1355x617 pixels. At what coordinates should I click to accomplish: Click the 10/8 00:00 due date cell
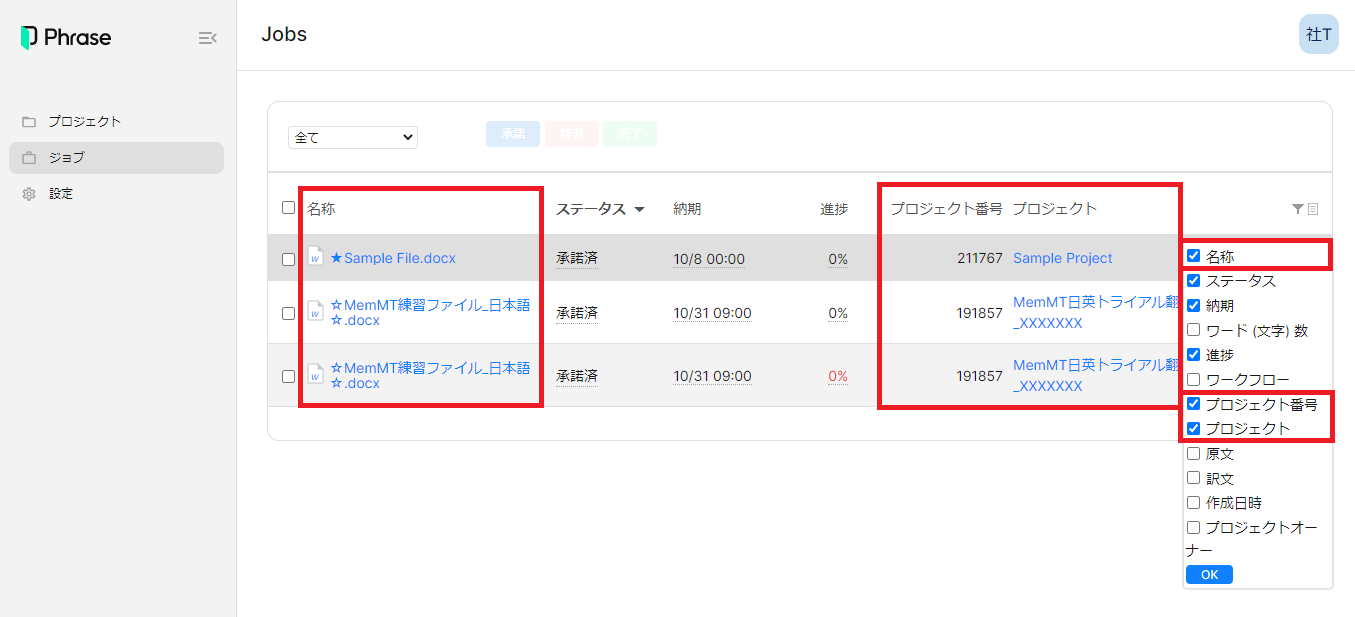pyautogui.click(x=709, y=259)
